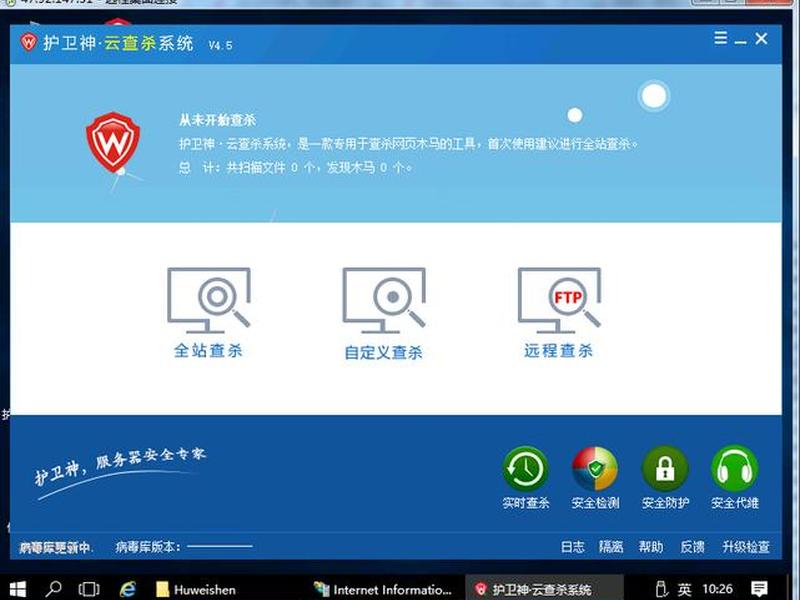Switch to the Huweishen folder taskbar item
This screenshot has height=600, width=800.
[196, 589]
